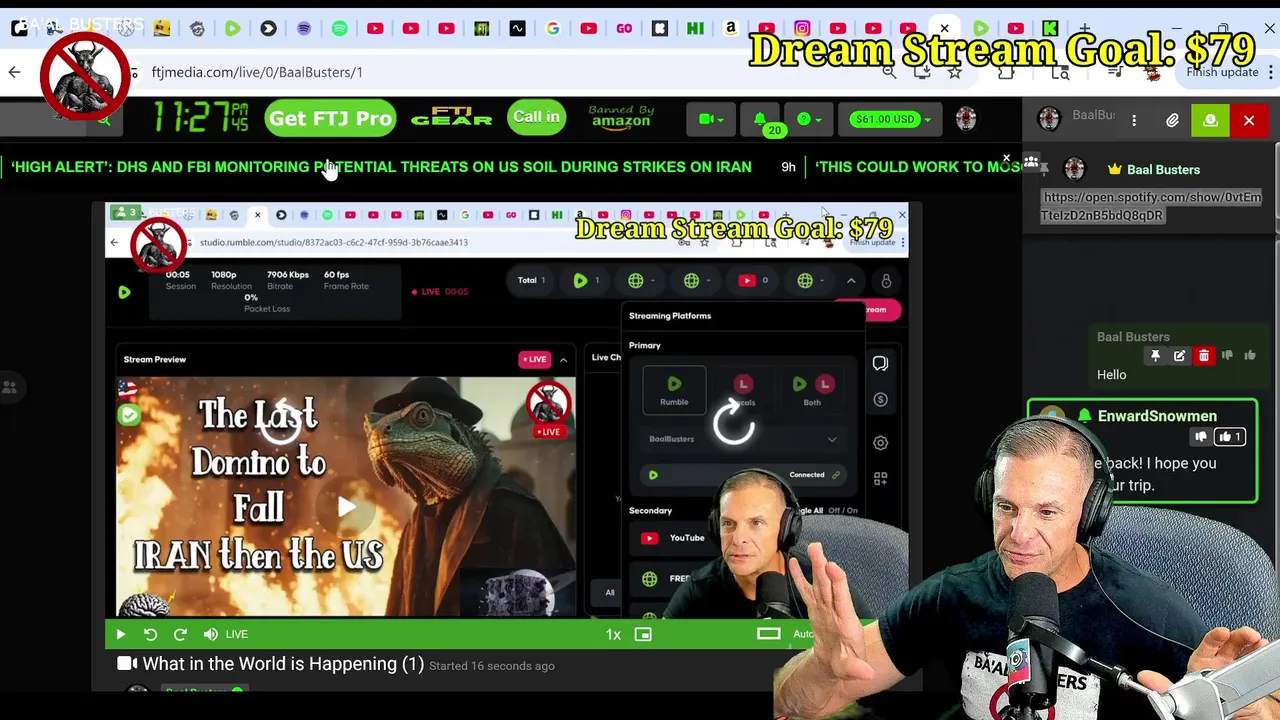Change the 1x playback speed
1280x720 pixels.
tap(613, 634)
